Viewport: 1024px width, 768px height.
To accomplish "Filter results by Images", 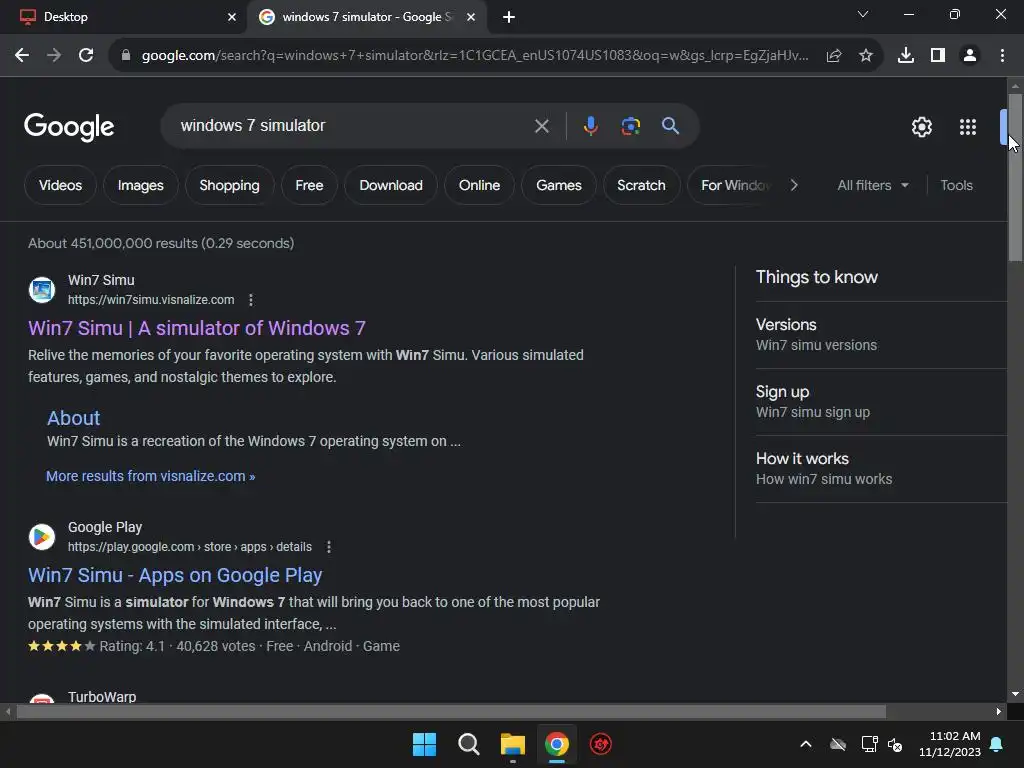I will [x=140, y=185].
